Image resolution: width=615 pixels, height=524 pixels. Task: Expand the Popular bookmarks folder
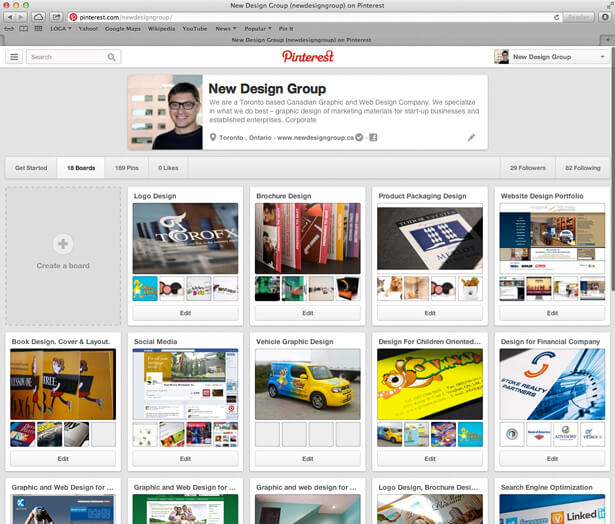click(258, 29)
